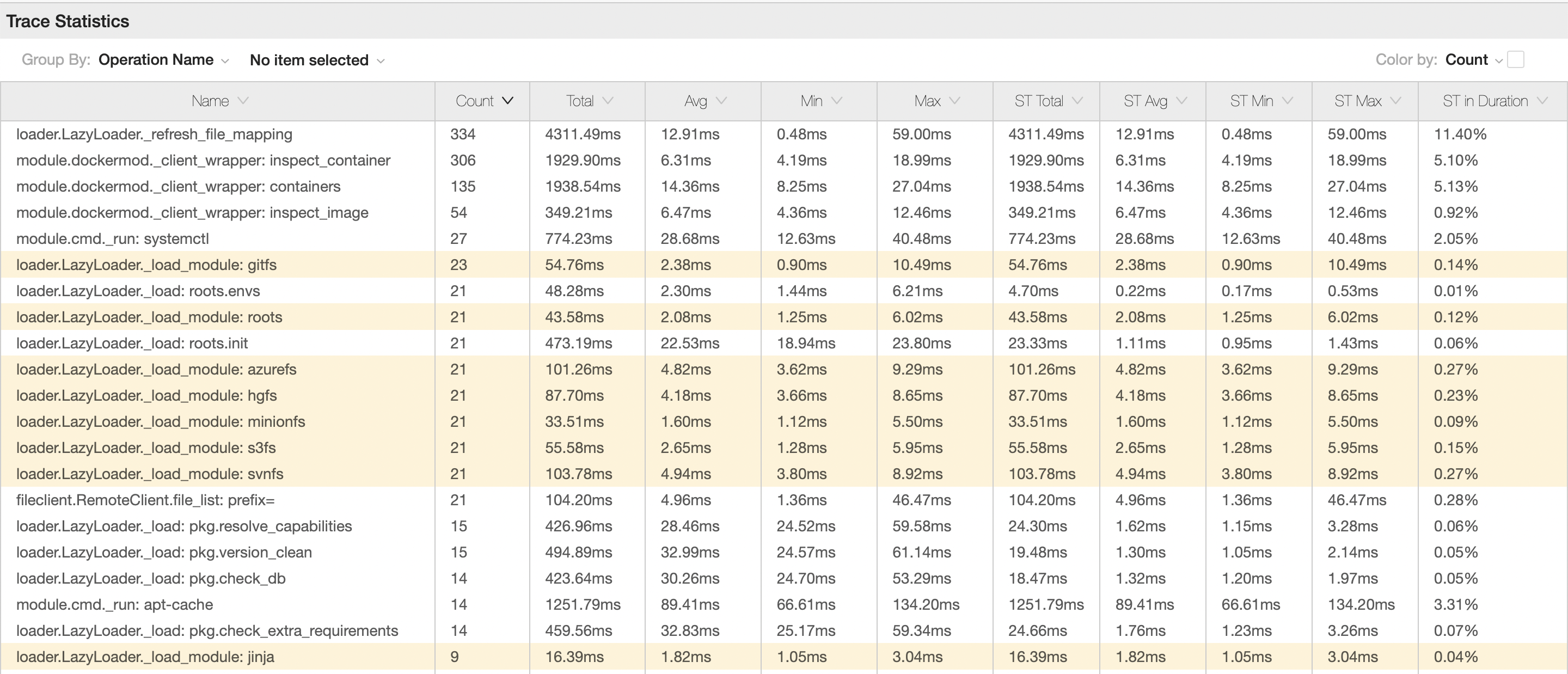The width and height of the screenshot is (1568, 674).
Task: Click the fileclient.RemoteClient.file_list row
Action: (x=145, y=500)
